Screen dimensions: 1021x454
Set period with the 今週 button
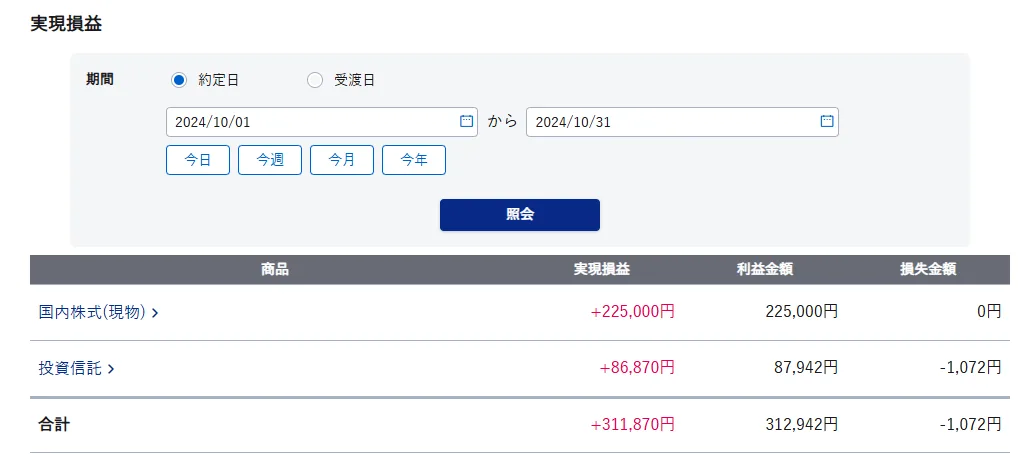[270, 160]
